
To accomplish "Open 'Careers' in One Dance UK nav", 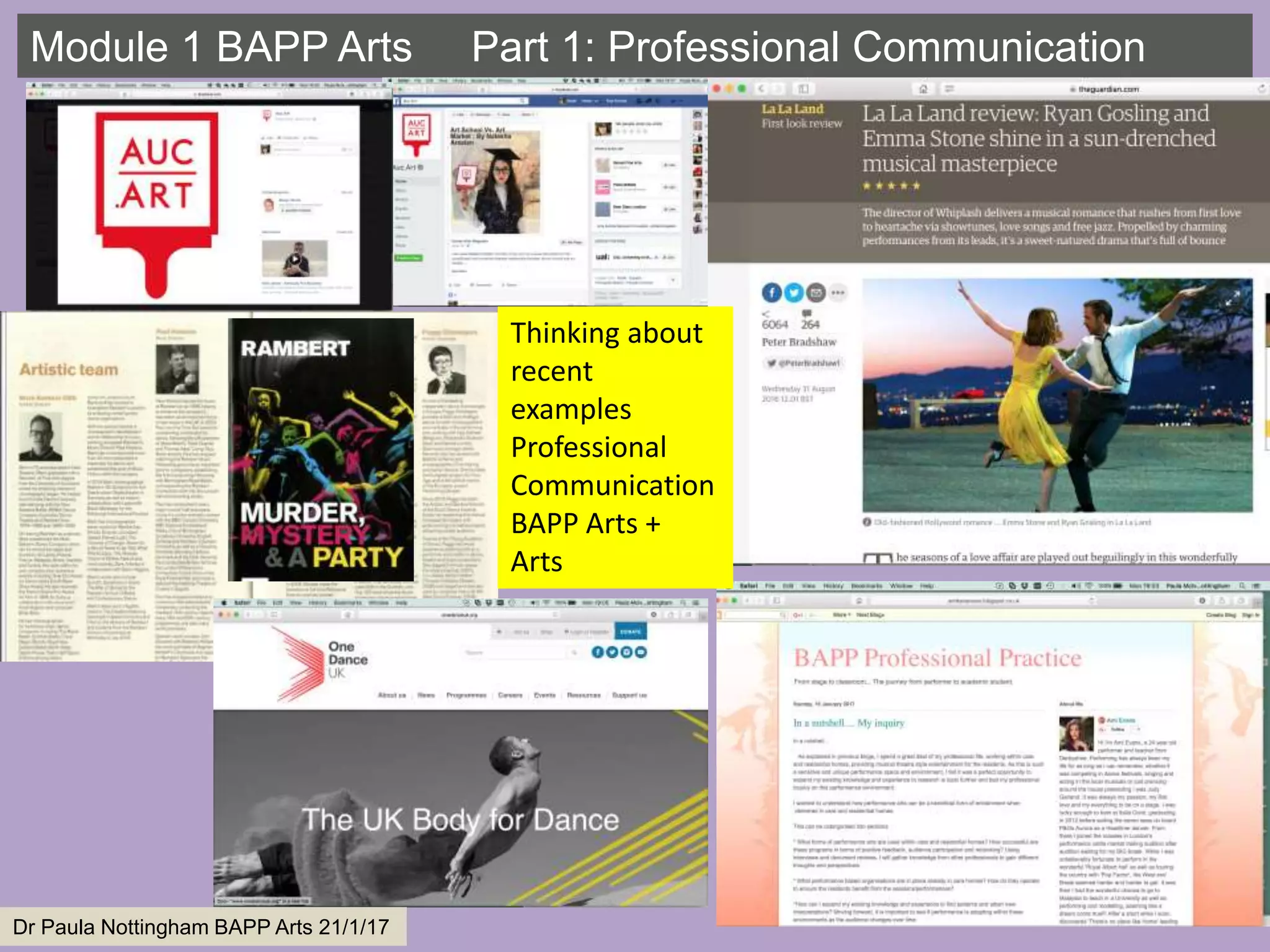I will click(x=510, y=695).
